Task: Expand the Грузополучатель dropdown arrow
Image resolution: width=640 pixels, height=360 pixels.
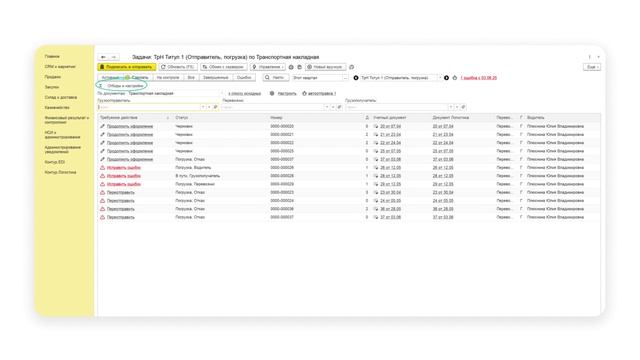Action: click(x=451, y=107)
